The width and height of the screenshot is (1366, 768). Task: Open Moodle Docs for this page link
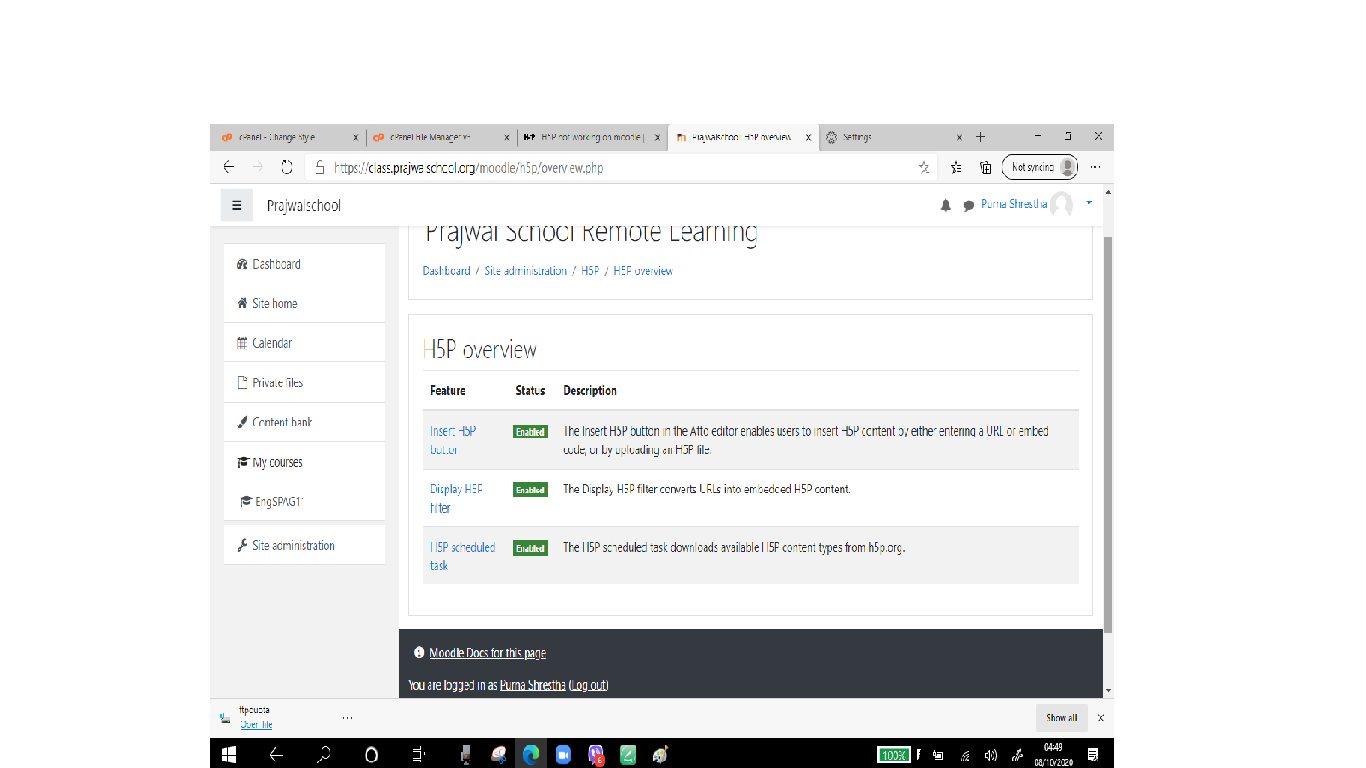[487, 653]
